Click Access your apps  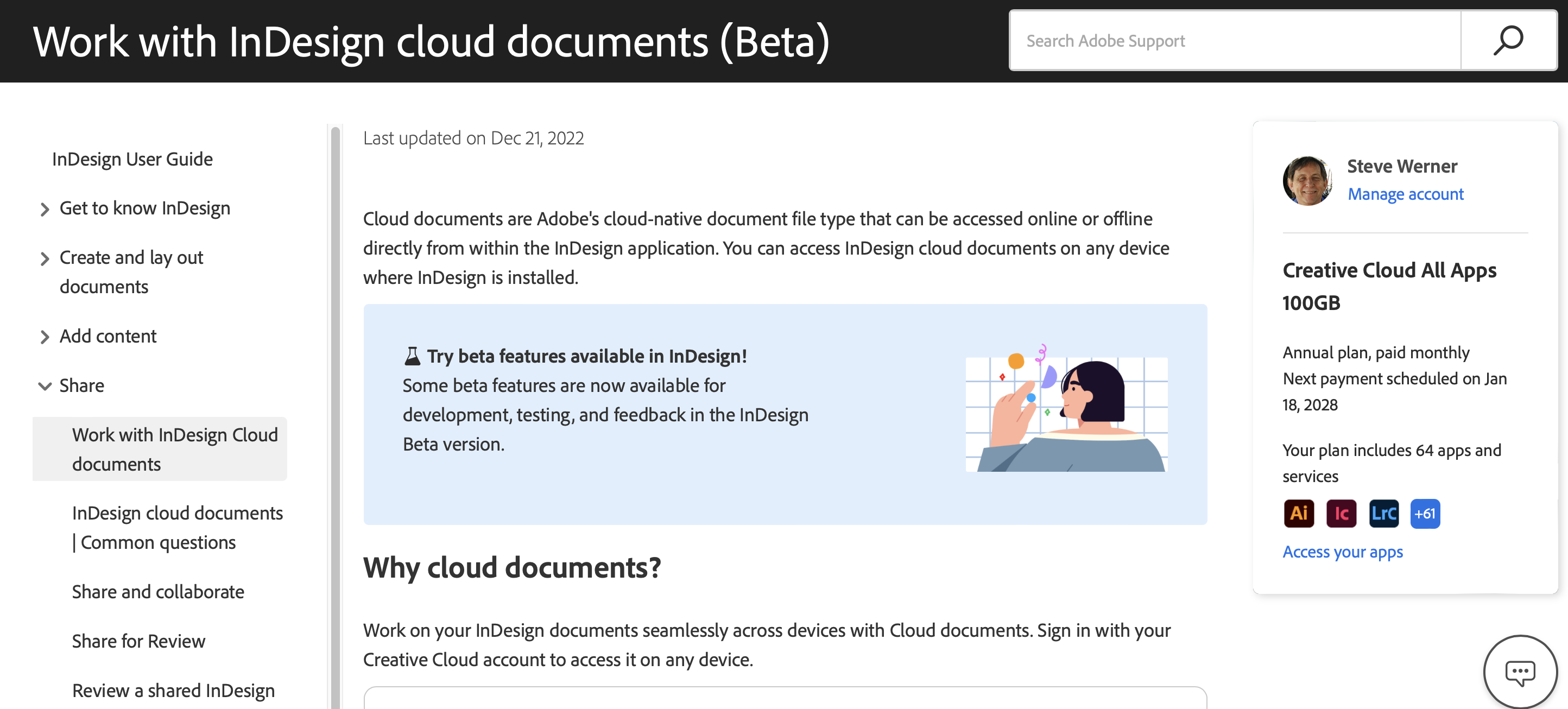(1342, 552)
